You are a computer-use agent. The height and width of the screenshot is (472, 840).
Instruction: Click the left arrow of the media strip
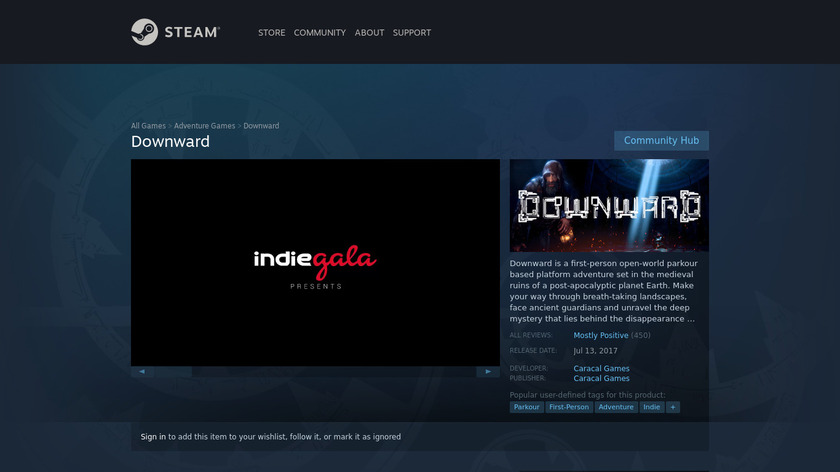click(142, 372)
